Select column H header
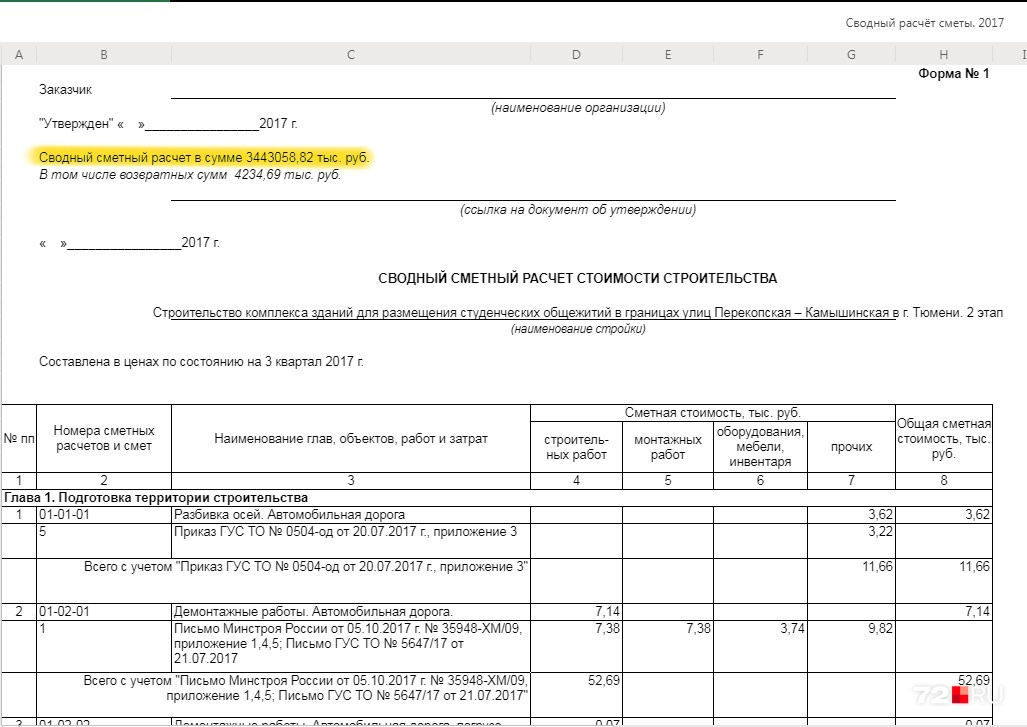Screen dimensions: 1027x727 click(943, 54)
